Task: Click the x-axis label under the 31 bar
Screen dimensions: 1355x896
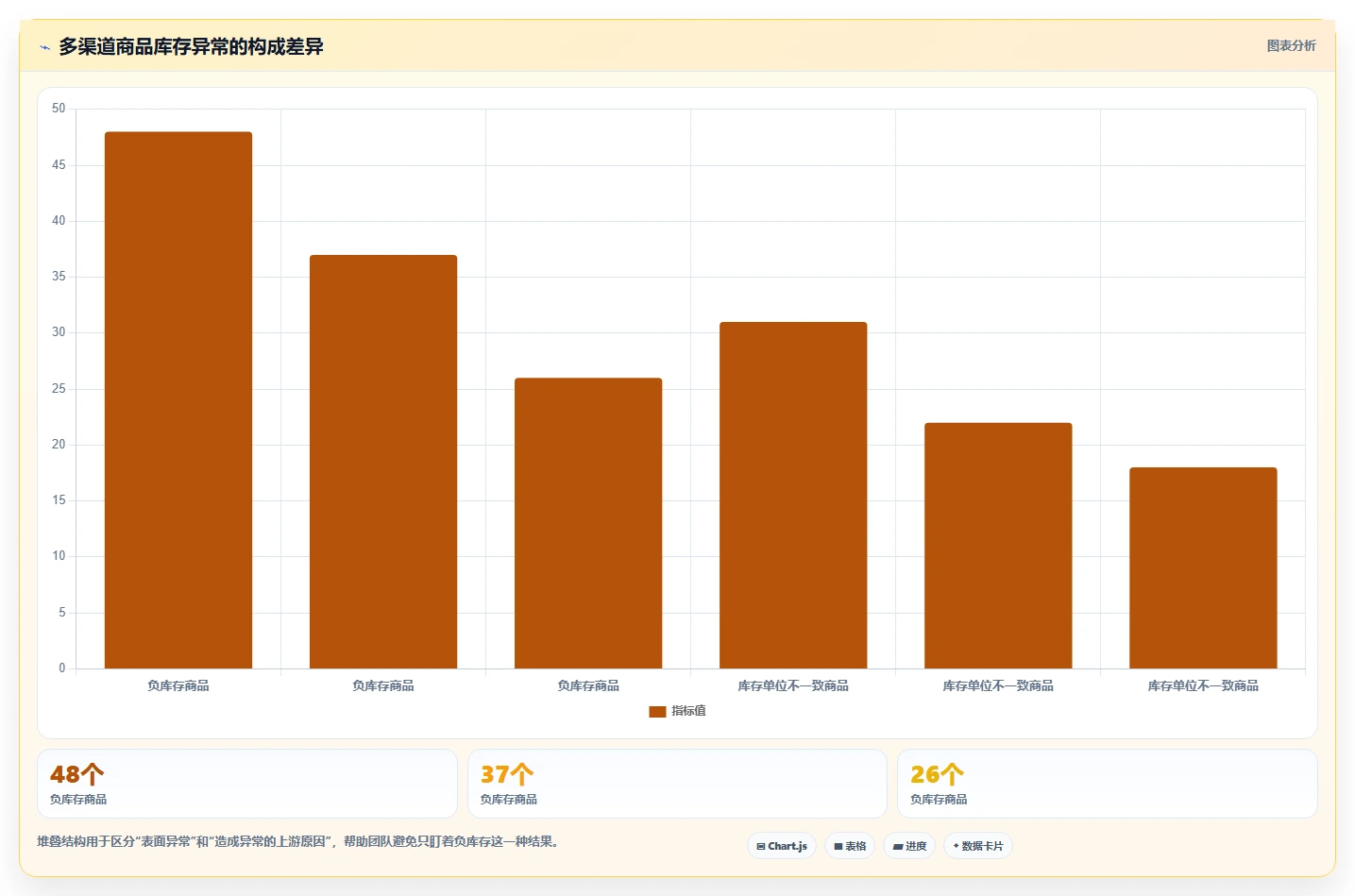Action: click(x=793, y=685)
